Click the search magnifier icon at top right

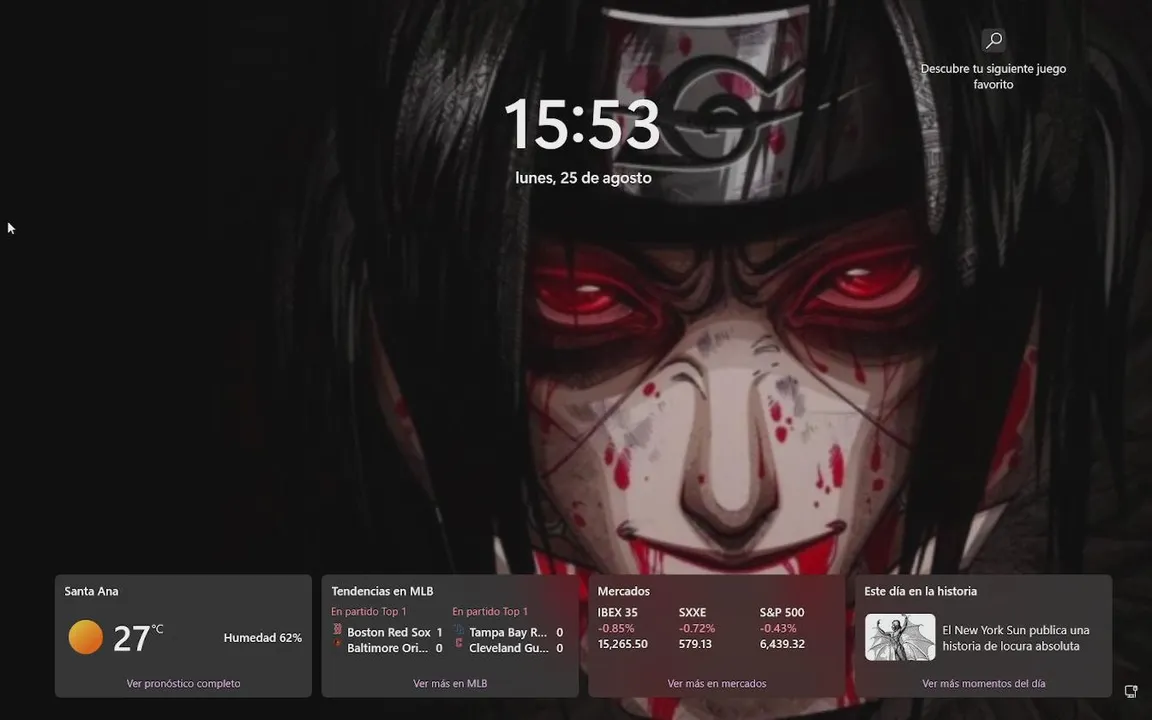993,40
